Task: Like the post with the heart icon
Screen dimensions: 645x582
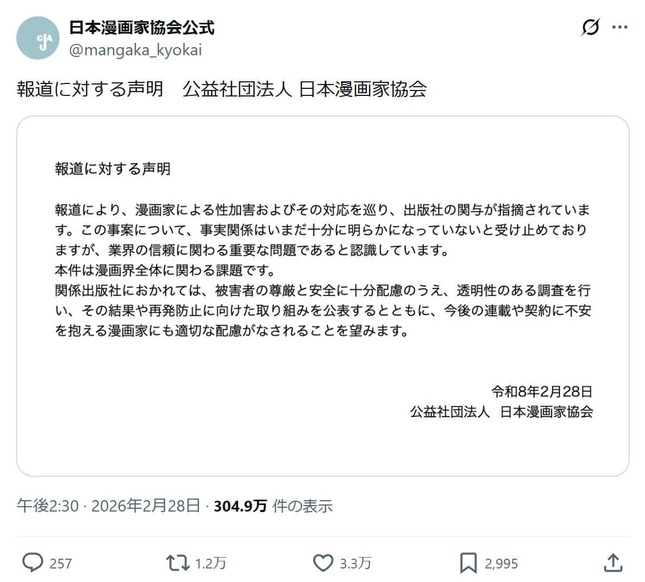Action: [322, 563]
